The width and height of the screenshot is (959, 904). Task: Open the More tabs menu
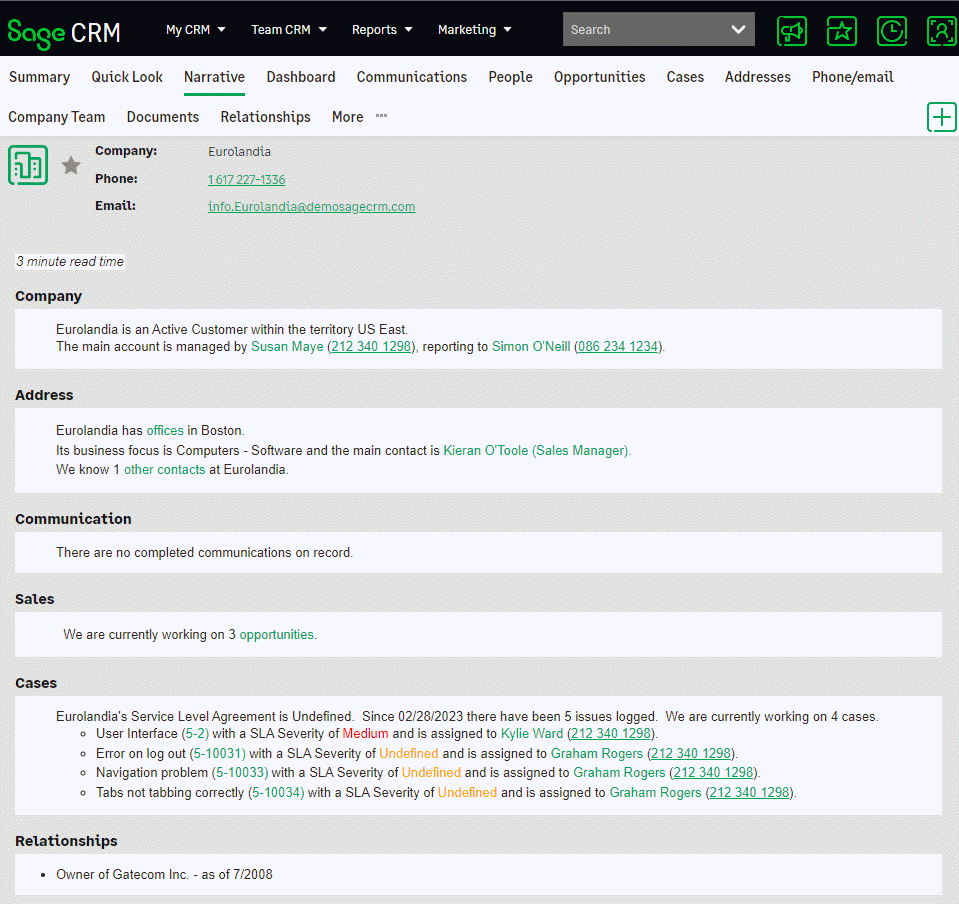[x=347, y=117]
